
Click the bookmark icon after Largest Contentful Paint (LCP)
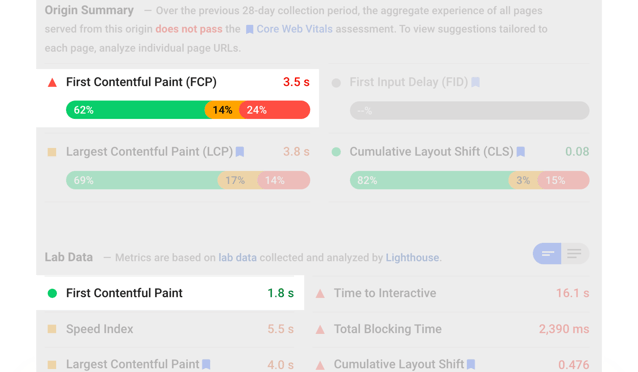pos(240,152)
